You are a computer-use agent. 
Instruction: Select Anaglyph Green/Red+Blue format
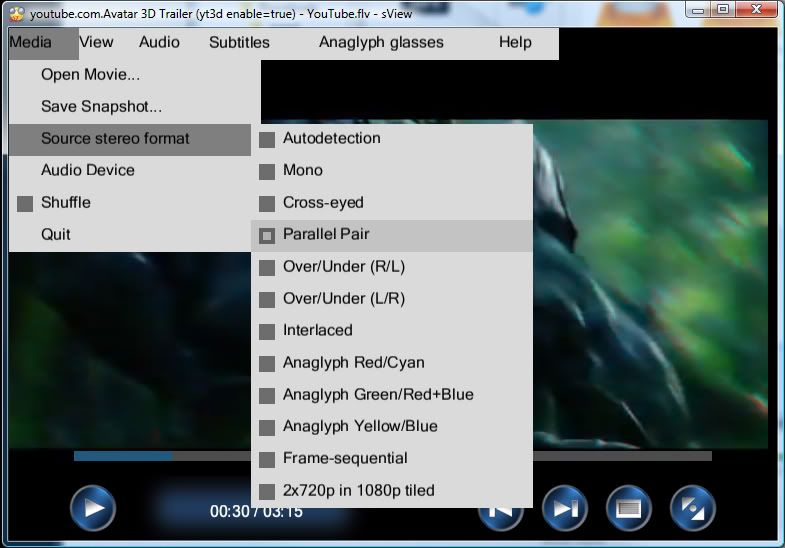click(392, 394)
